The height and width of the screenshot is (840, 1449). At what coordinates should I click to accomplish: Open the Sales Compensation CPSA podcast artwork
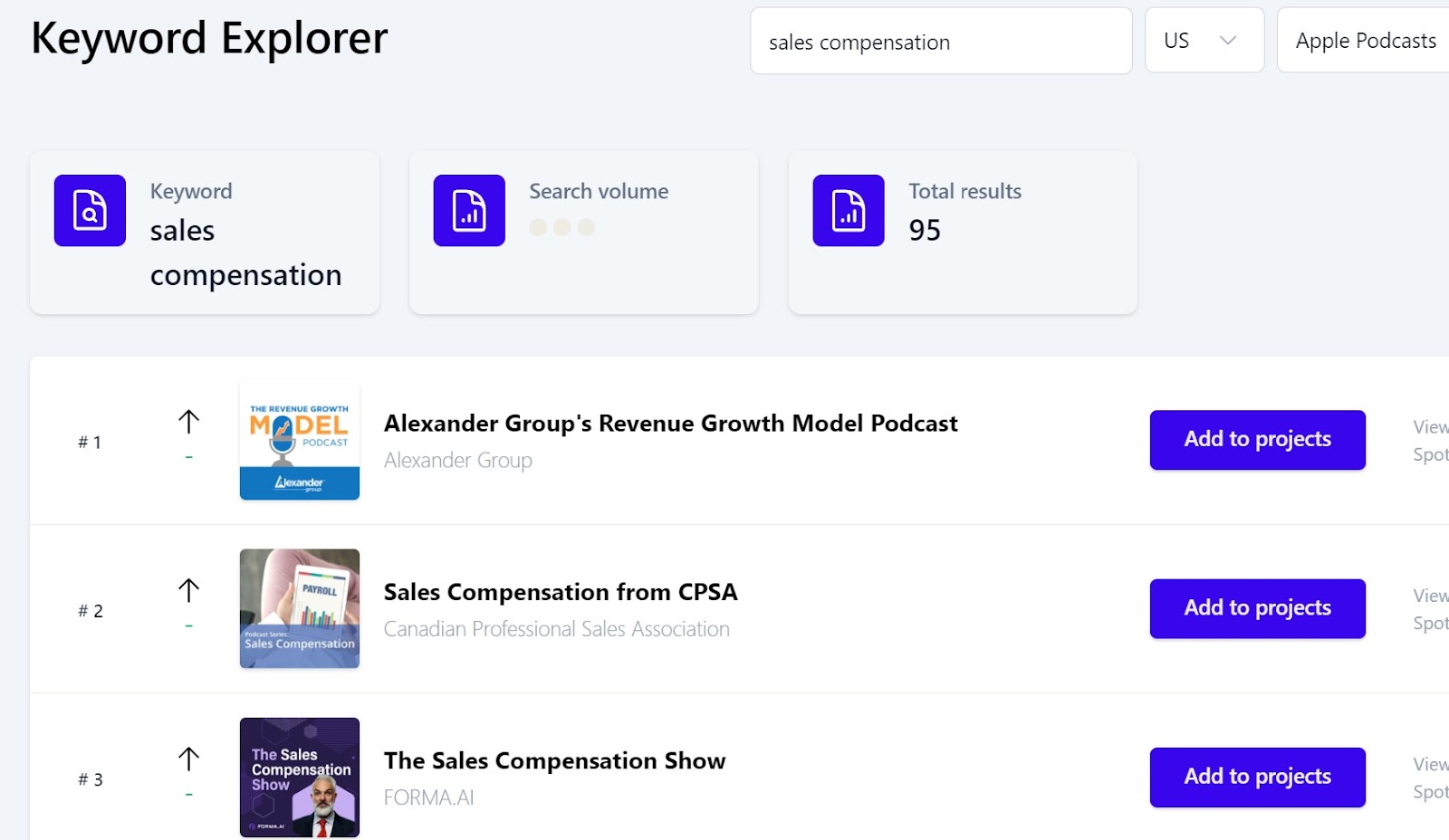300,608
